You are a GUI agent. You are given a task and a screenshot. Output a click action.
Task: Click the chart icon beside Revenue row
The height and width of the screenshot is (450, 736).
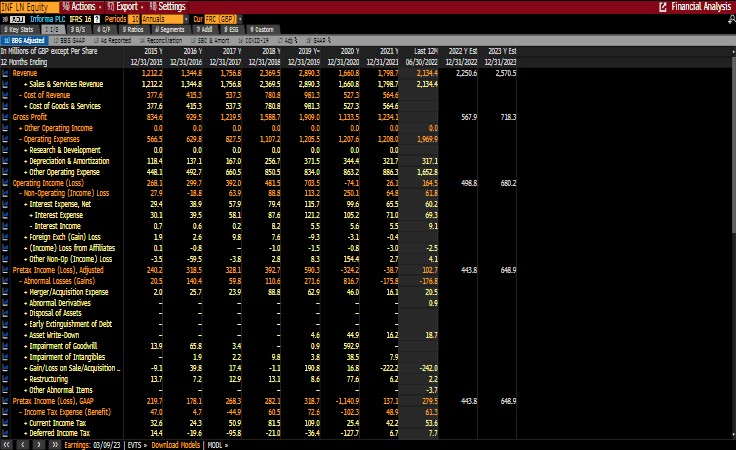[x=5, y=73]
